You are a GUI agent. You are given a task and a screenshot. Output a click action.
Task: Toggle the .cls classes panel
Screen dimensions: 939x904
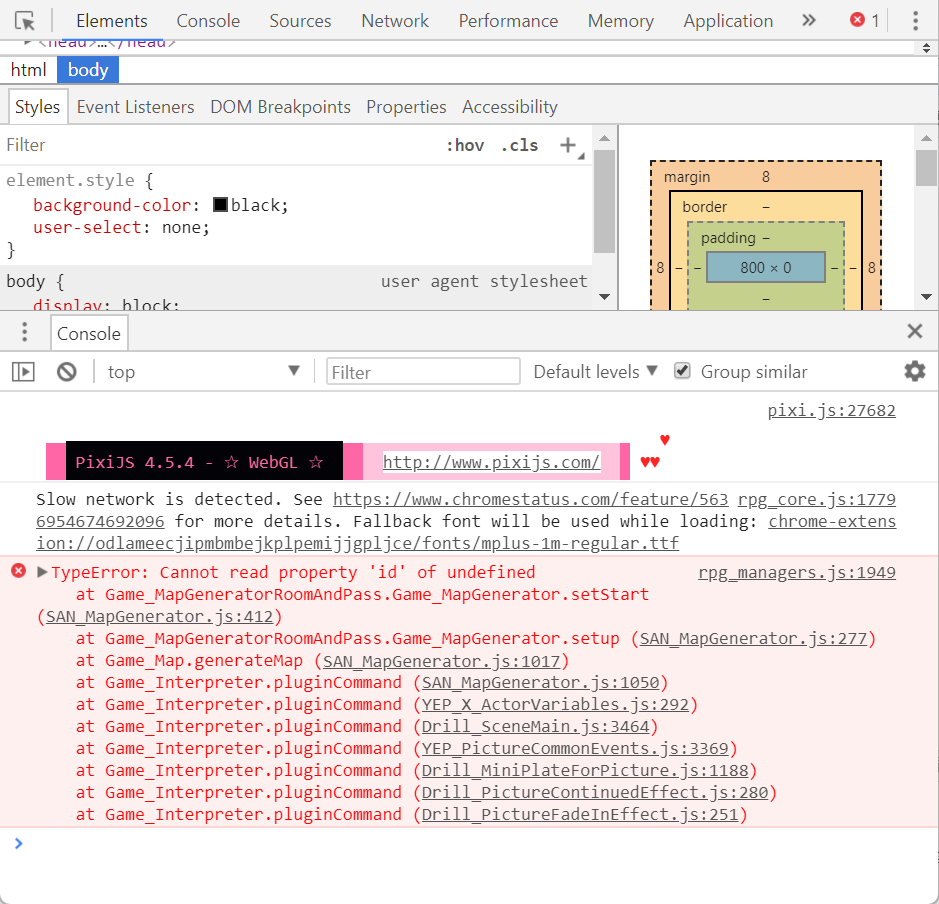[x=519, y=145]
